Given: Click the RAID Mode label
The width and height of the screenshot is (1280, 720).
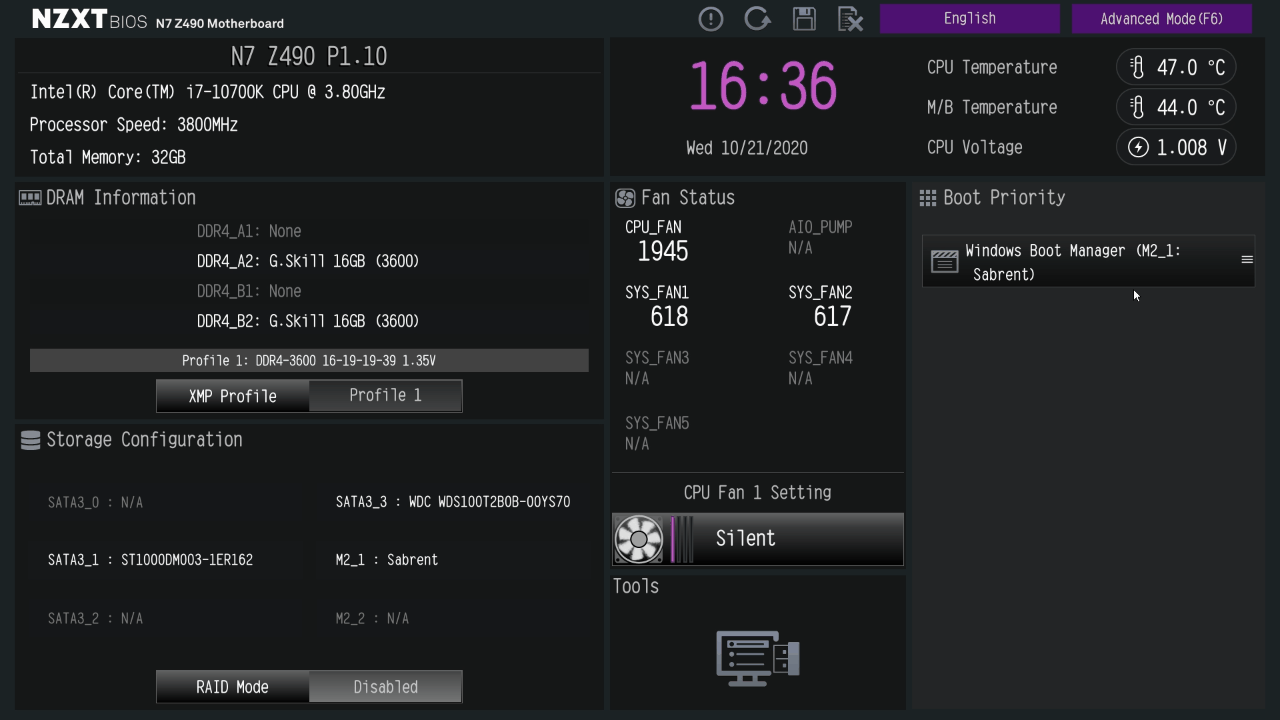Looking at the screenshot, I should tap(233, 687).
